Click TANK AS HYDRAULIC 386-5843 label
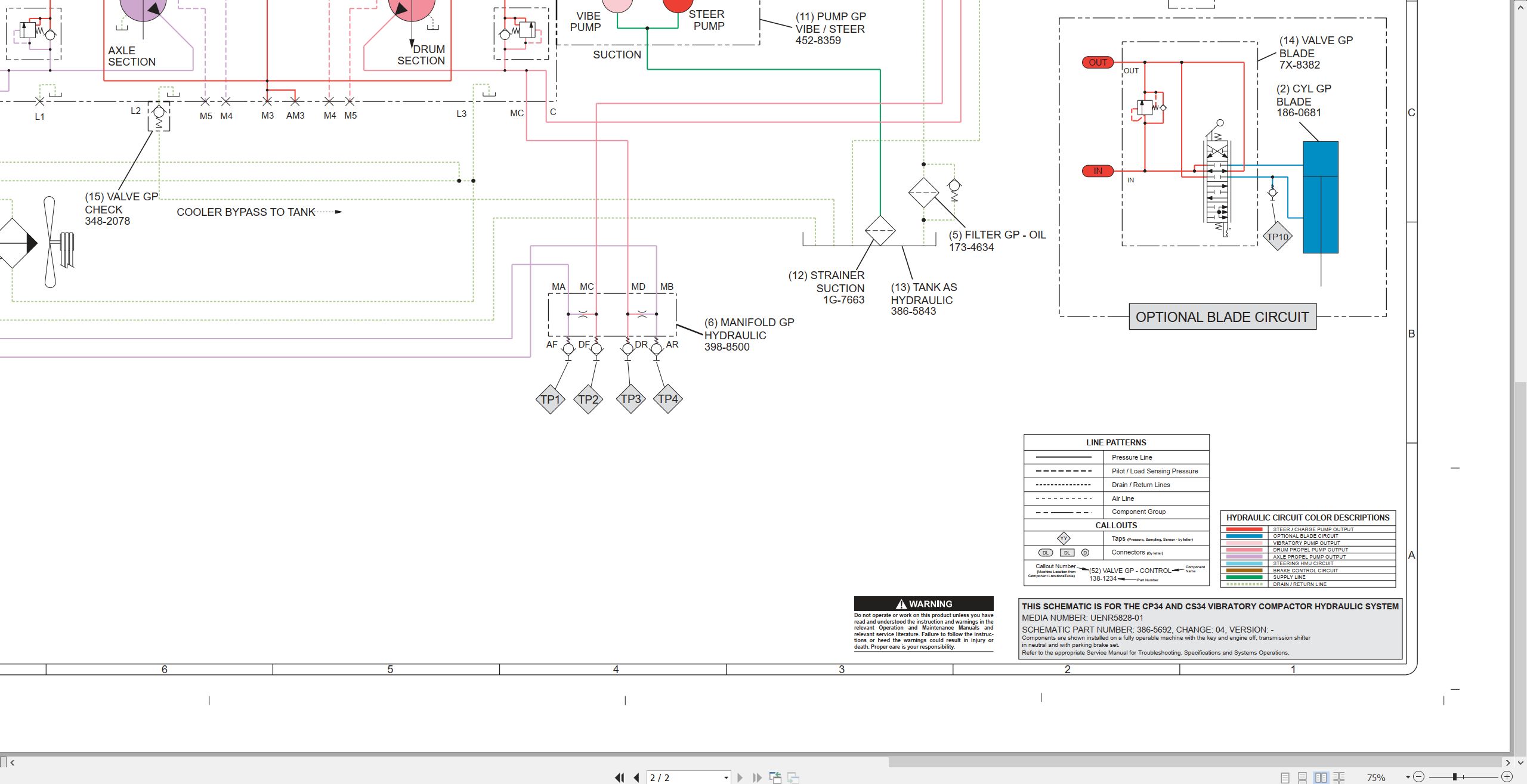 coord(923,299)
